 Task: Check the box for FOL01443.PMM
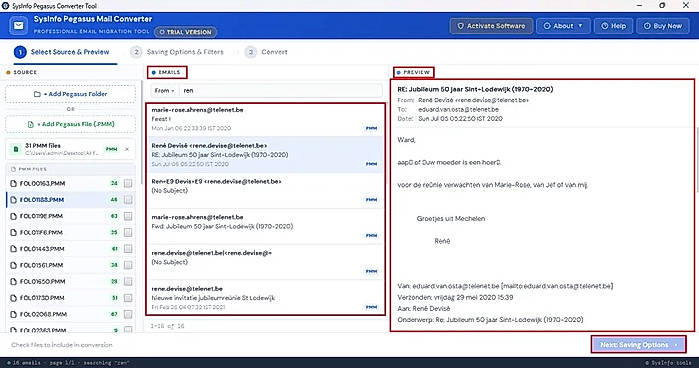(x=128, y=248)
